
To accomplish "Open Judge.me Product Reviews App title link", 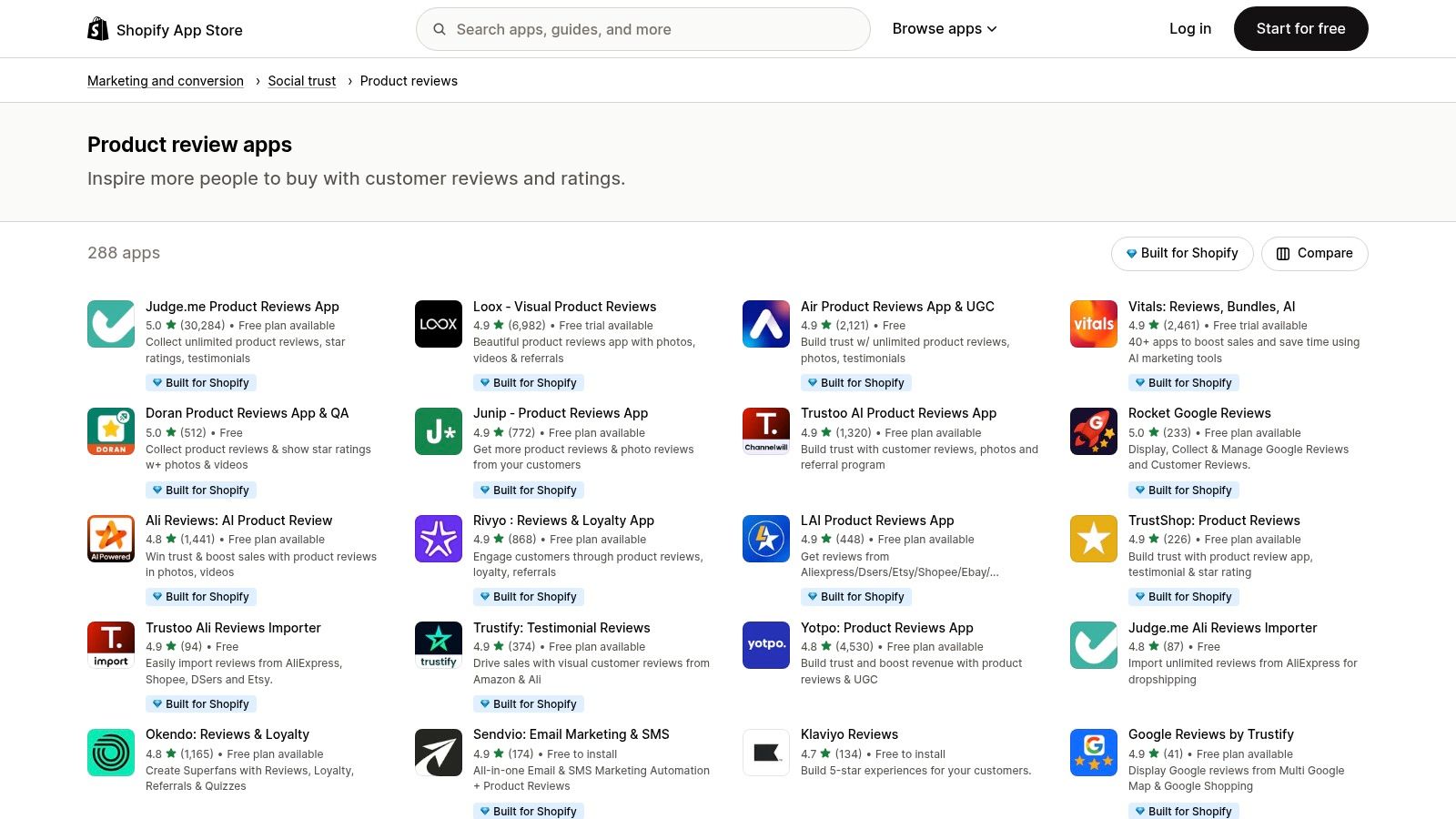I will click(x=242, y=307).
